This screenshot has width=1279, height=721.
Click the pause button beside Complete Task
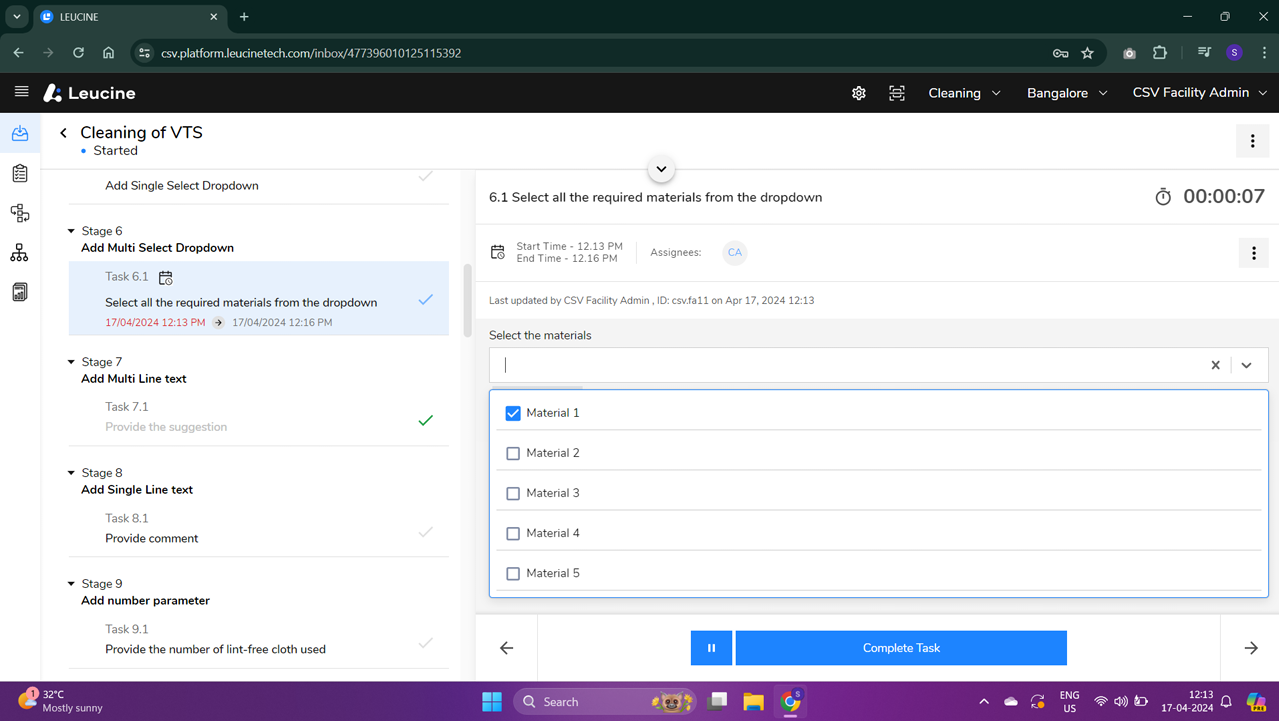click(711, 647)
